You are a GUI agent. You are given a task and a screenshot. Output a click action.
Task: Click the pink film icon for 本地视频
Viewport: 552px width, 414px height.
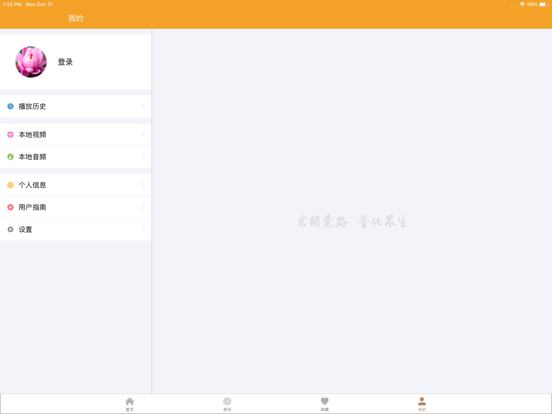click(11, 134)
